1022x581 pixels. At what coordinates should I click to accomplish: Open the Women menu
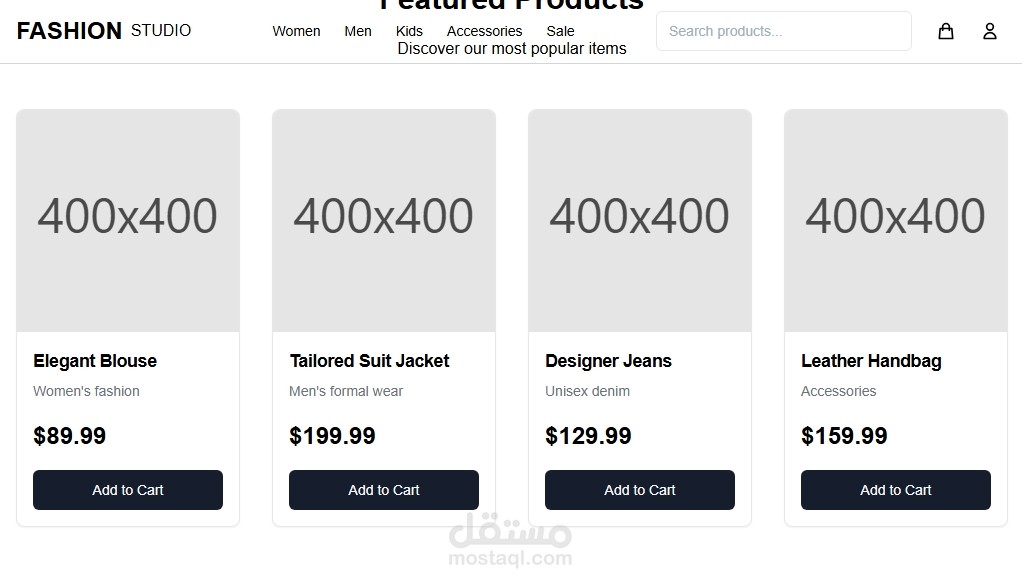296,31
